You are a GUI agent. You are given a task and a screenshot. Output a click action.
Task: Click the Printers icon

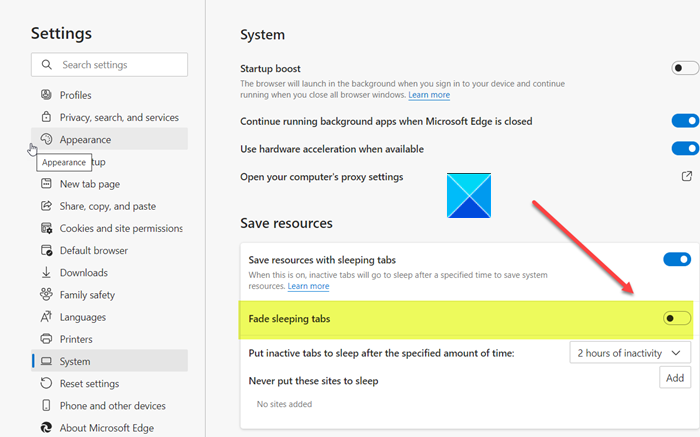click(46, 339)
